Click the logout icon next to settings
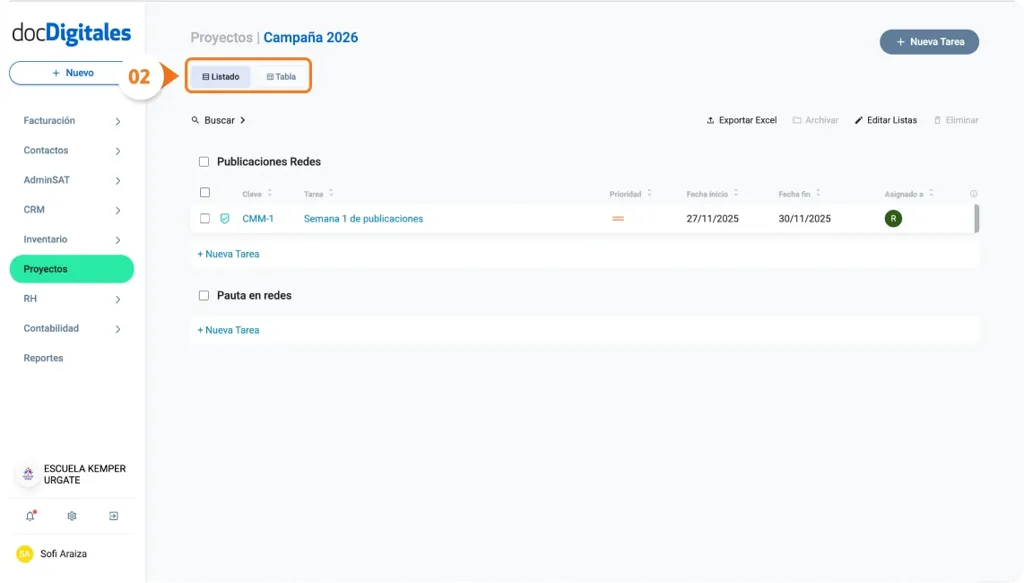 coord(113,515)
